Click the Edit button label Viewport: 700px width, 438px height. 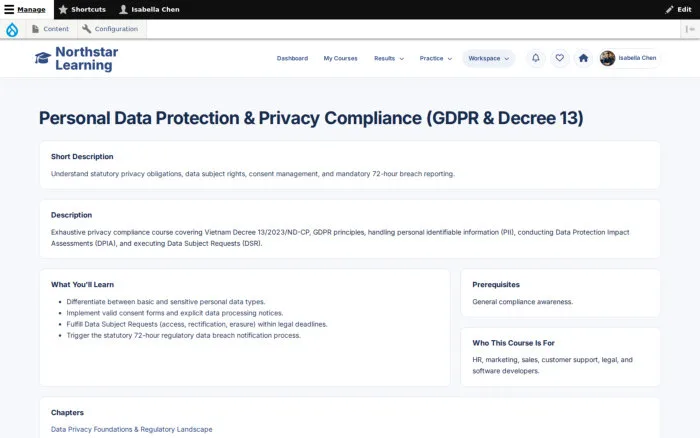(684, 9)
